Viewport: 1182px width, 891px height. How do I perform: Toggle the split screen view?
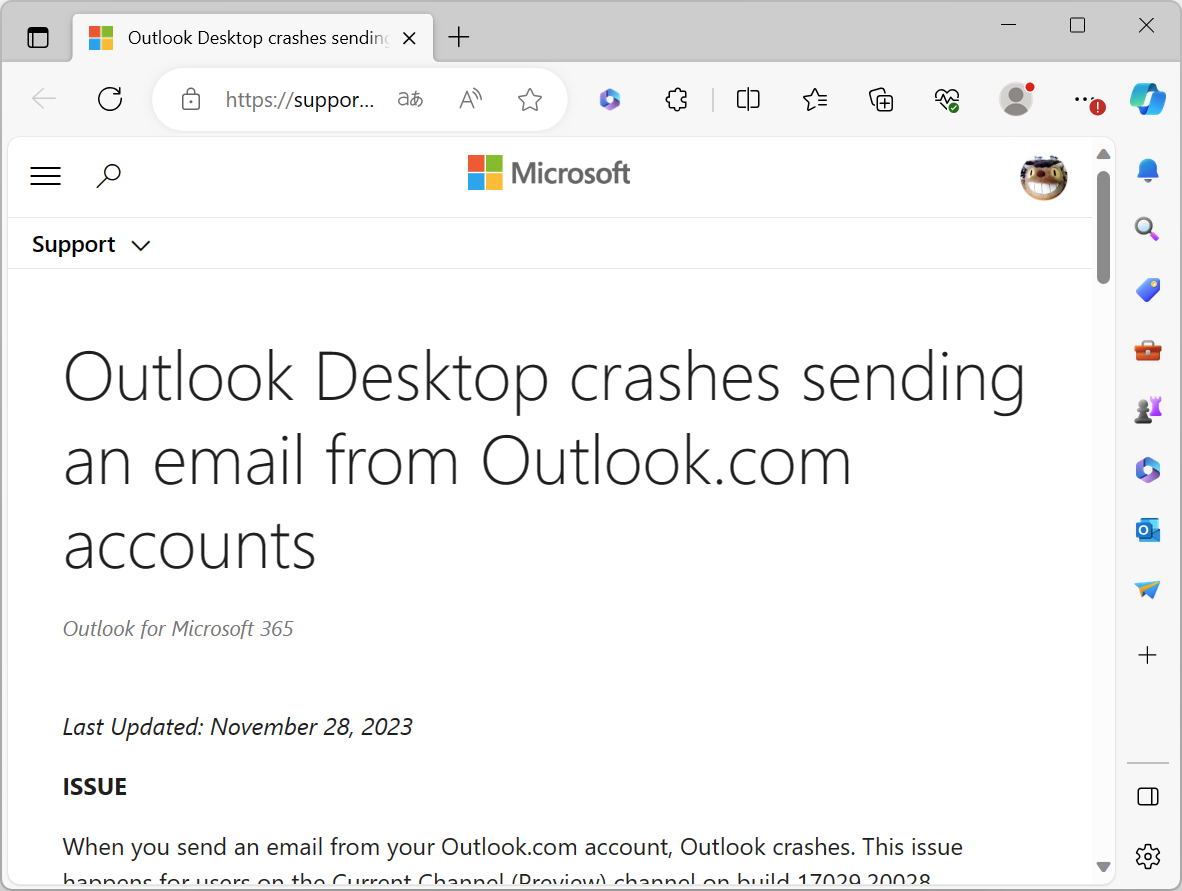click(748, 99)
